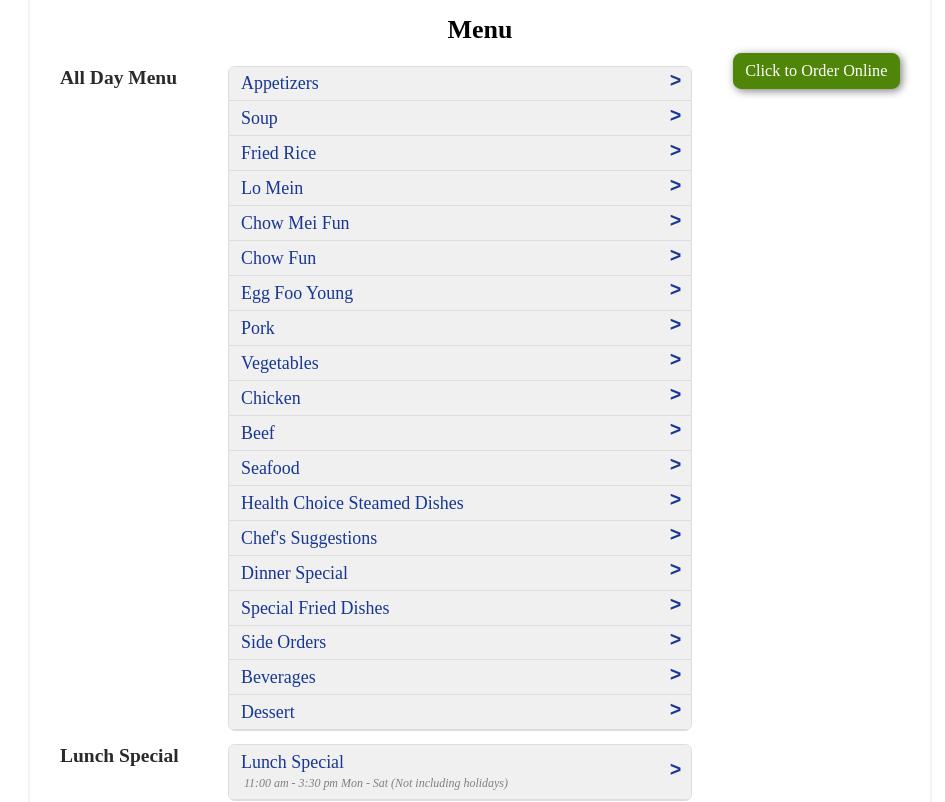Open Special Fried Dishes section
This screenshot has width=945, height=802.
pyautogui.click(x=315, y=608)
